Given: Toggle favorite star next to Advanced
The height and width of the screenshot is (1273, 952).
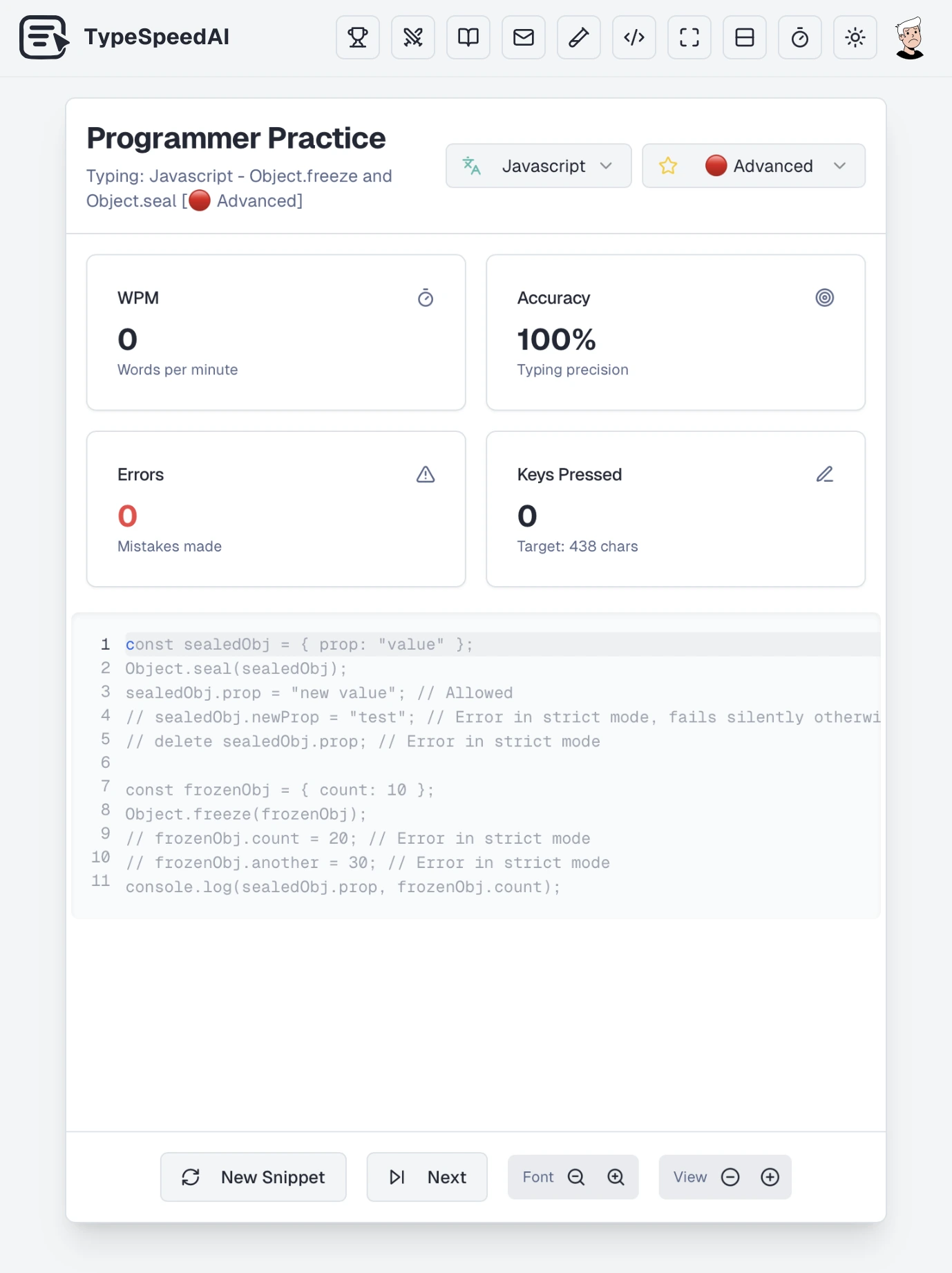Looking at the screenshot, I should (x=668, y=166).
